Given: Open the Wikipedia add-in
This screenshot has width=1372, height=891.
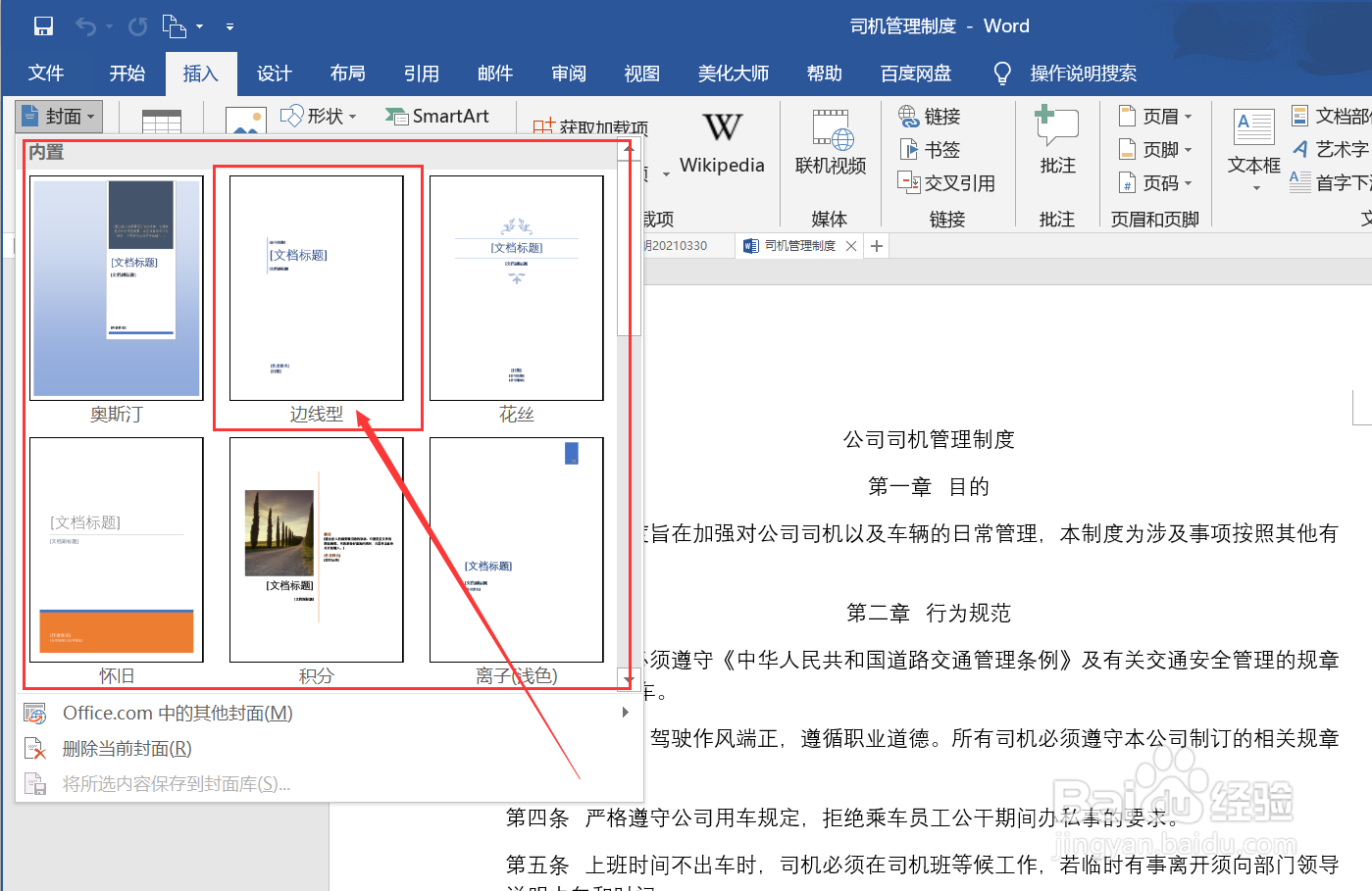Looking at the screenshot, I should coord(722,143).
